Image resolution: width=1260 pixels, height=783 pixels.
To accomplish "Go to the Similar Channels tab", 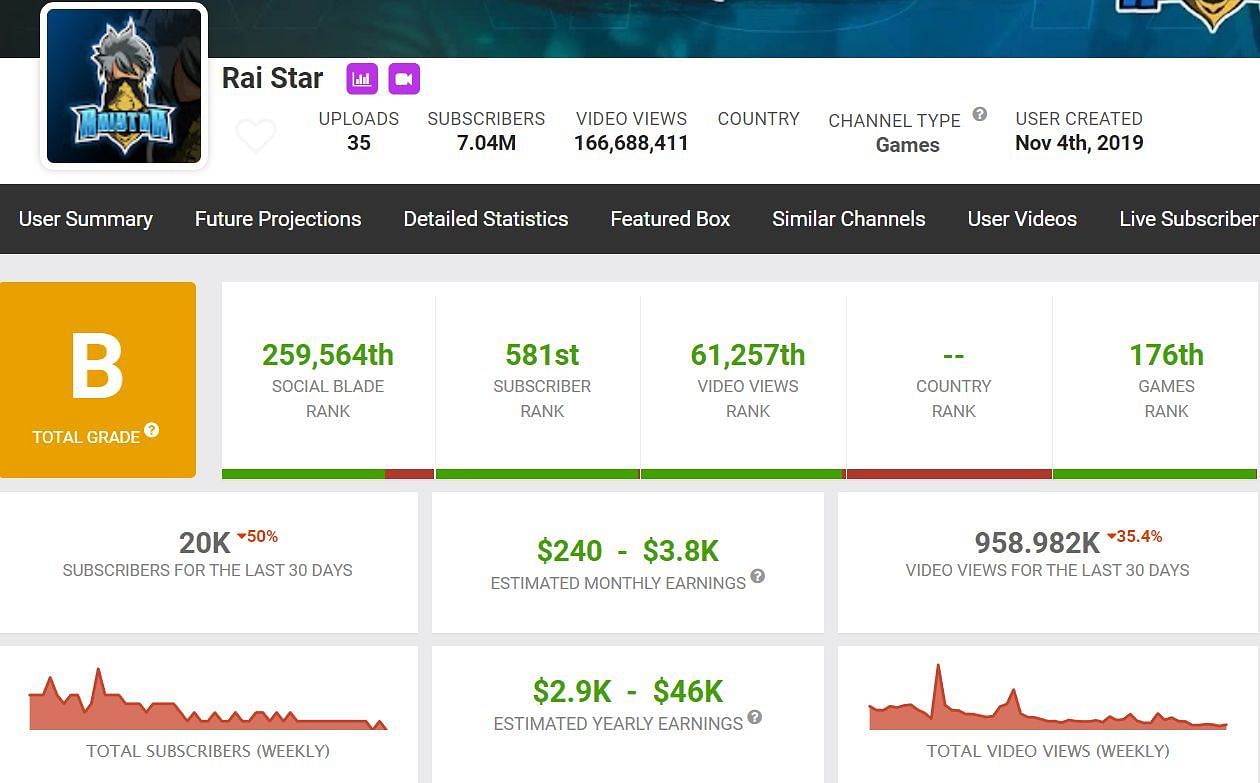I will (848, 219).
